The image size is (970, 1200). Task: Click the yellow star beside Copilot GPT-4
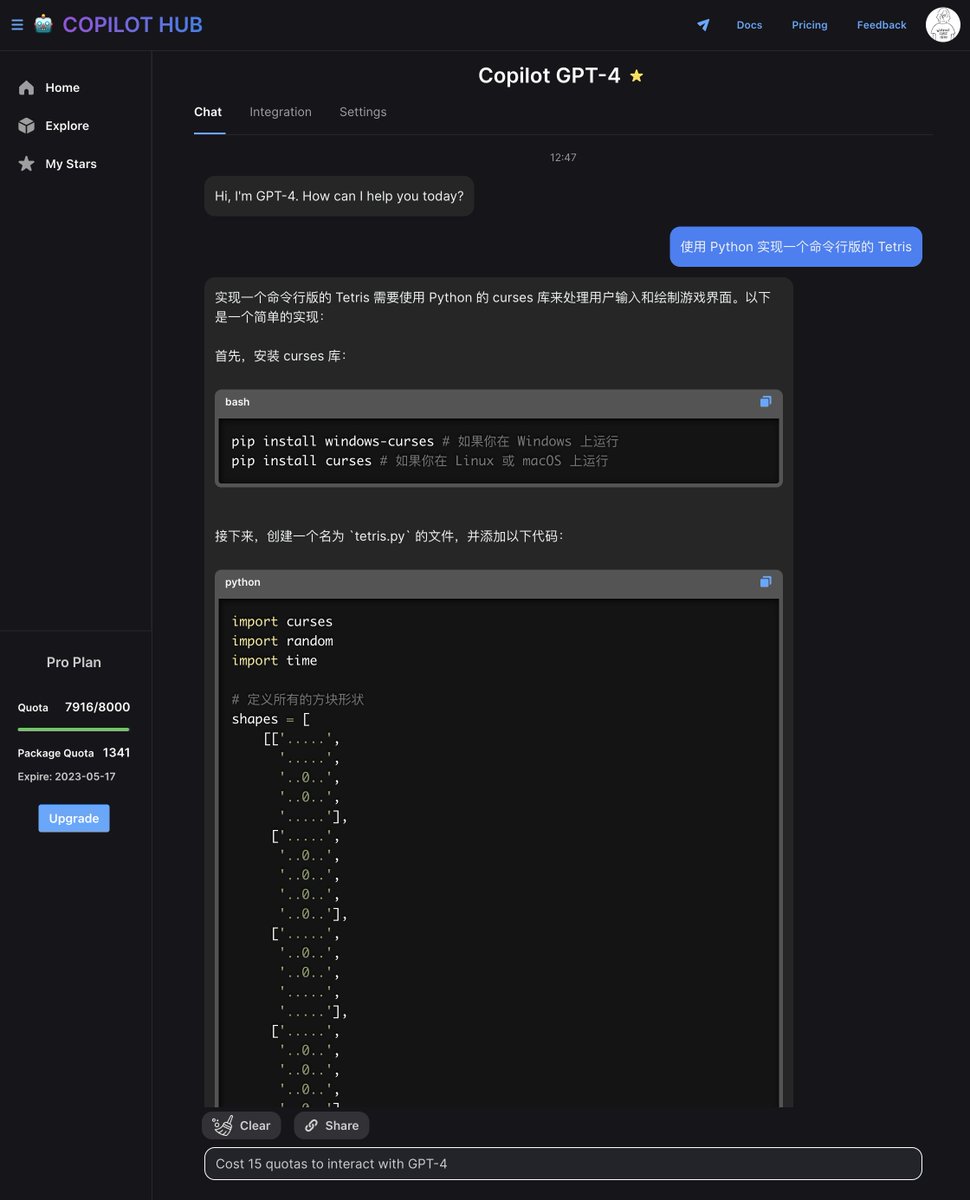click(636, 76)
